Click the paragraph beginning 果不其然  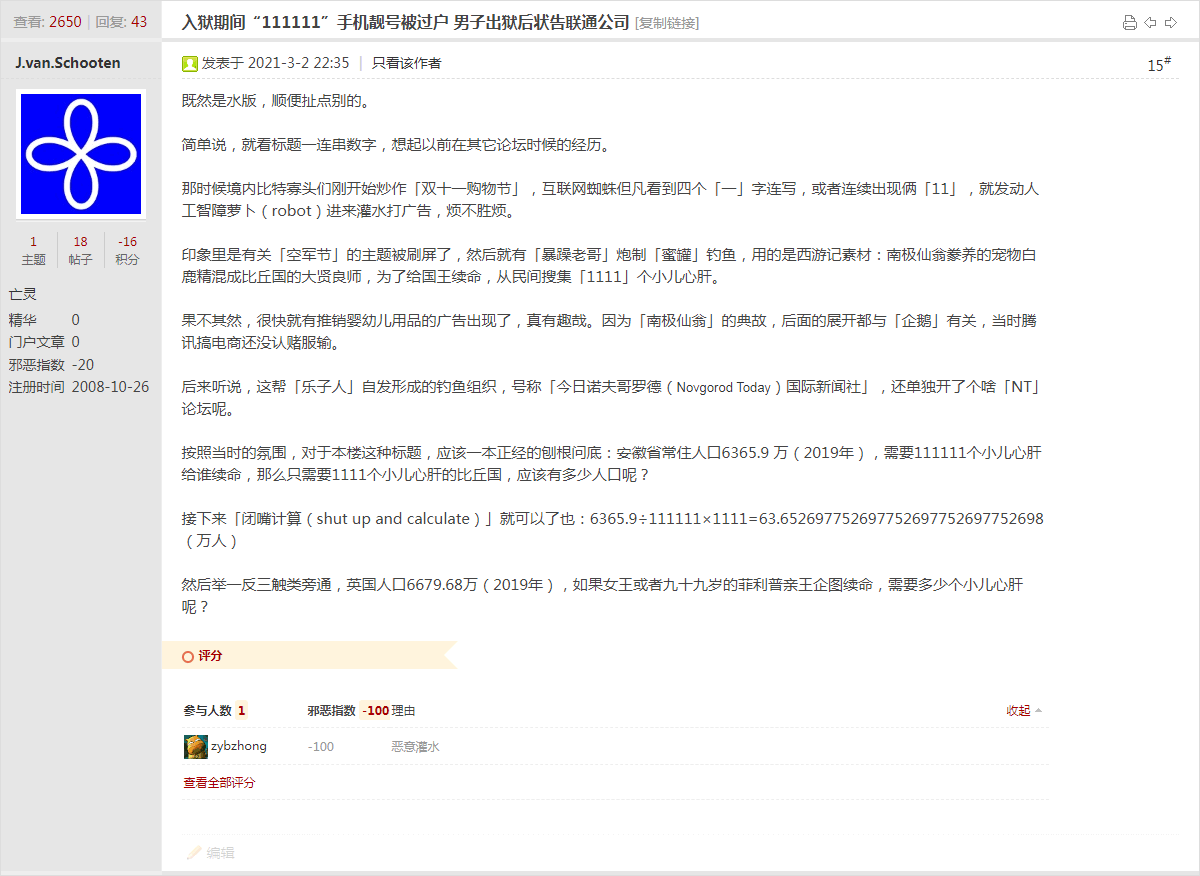(x=609, y=332)
